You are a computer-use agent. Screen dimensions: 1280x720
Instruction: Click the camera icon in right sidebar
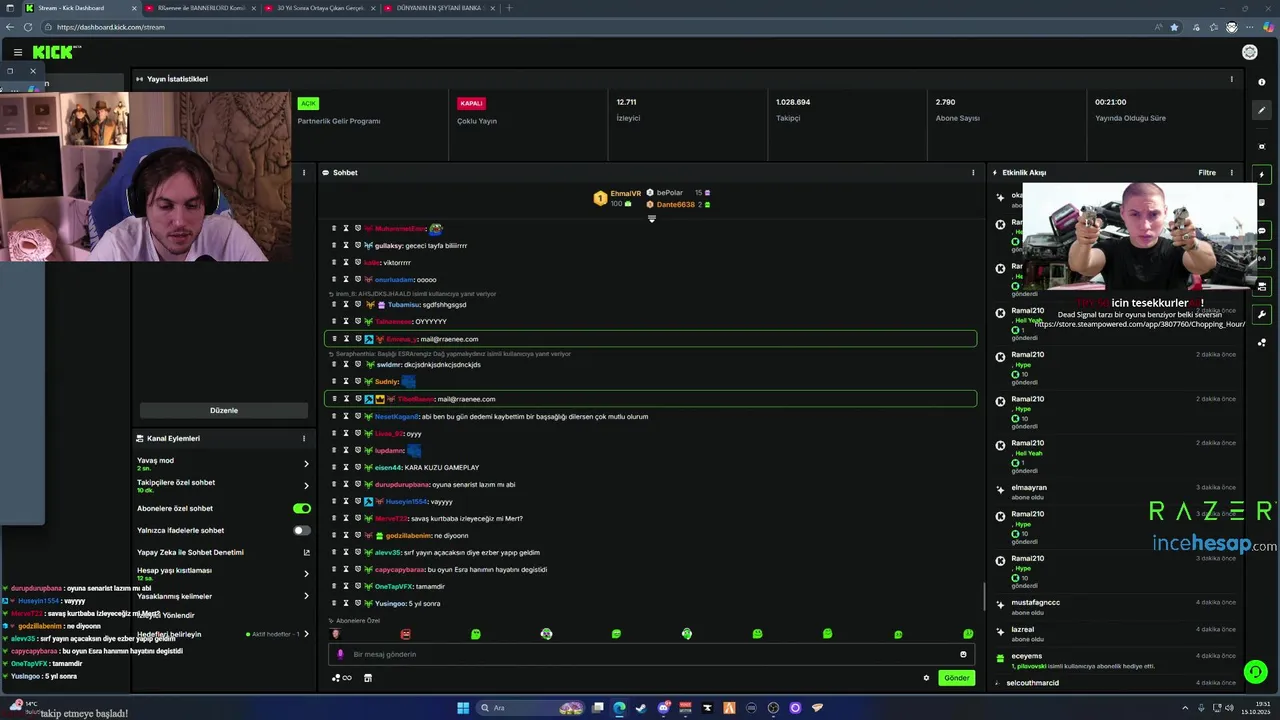point(1262,146)
